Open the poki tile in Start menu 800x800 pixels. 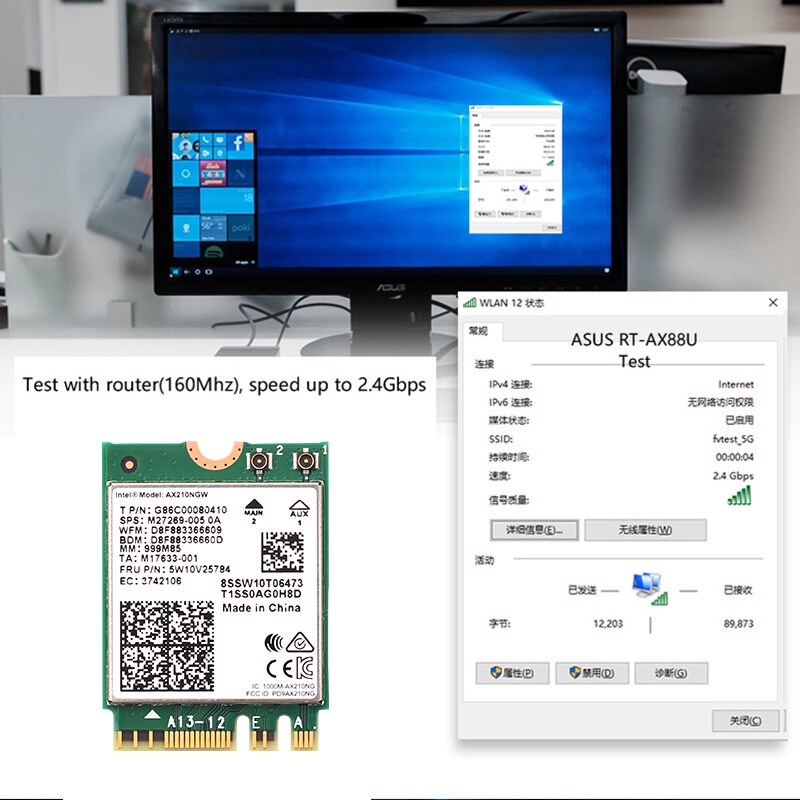pyautogui.click(x=240, y=229)
